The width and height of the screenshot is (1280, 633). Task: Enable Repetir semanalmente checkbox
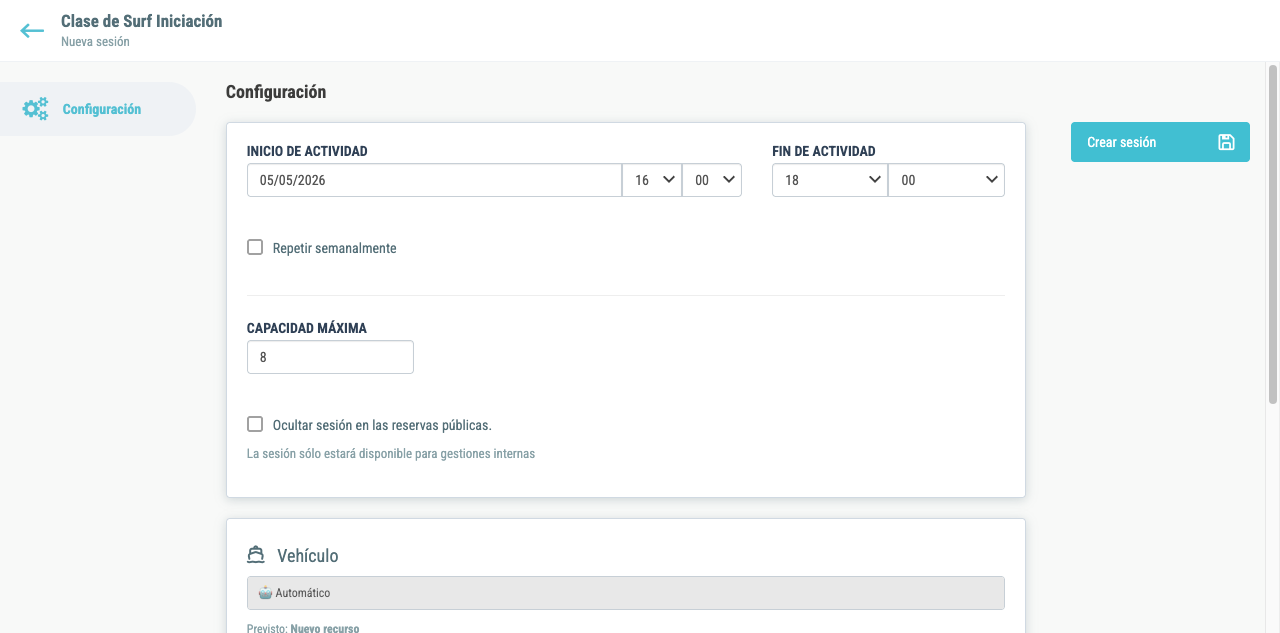coord(255,247)
